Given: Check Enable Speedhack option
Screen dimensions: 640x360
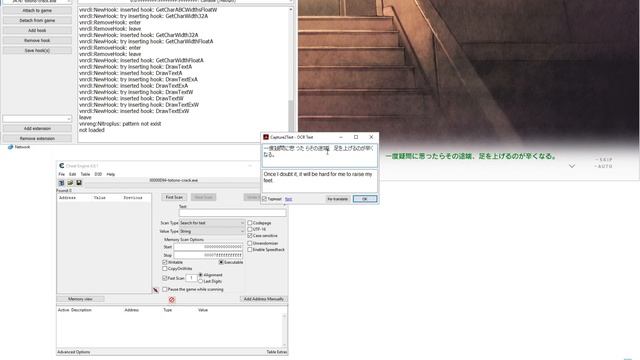Looking at the screenshot, I should point(250,249).
